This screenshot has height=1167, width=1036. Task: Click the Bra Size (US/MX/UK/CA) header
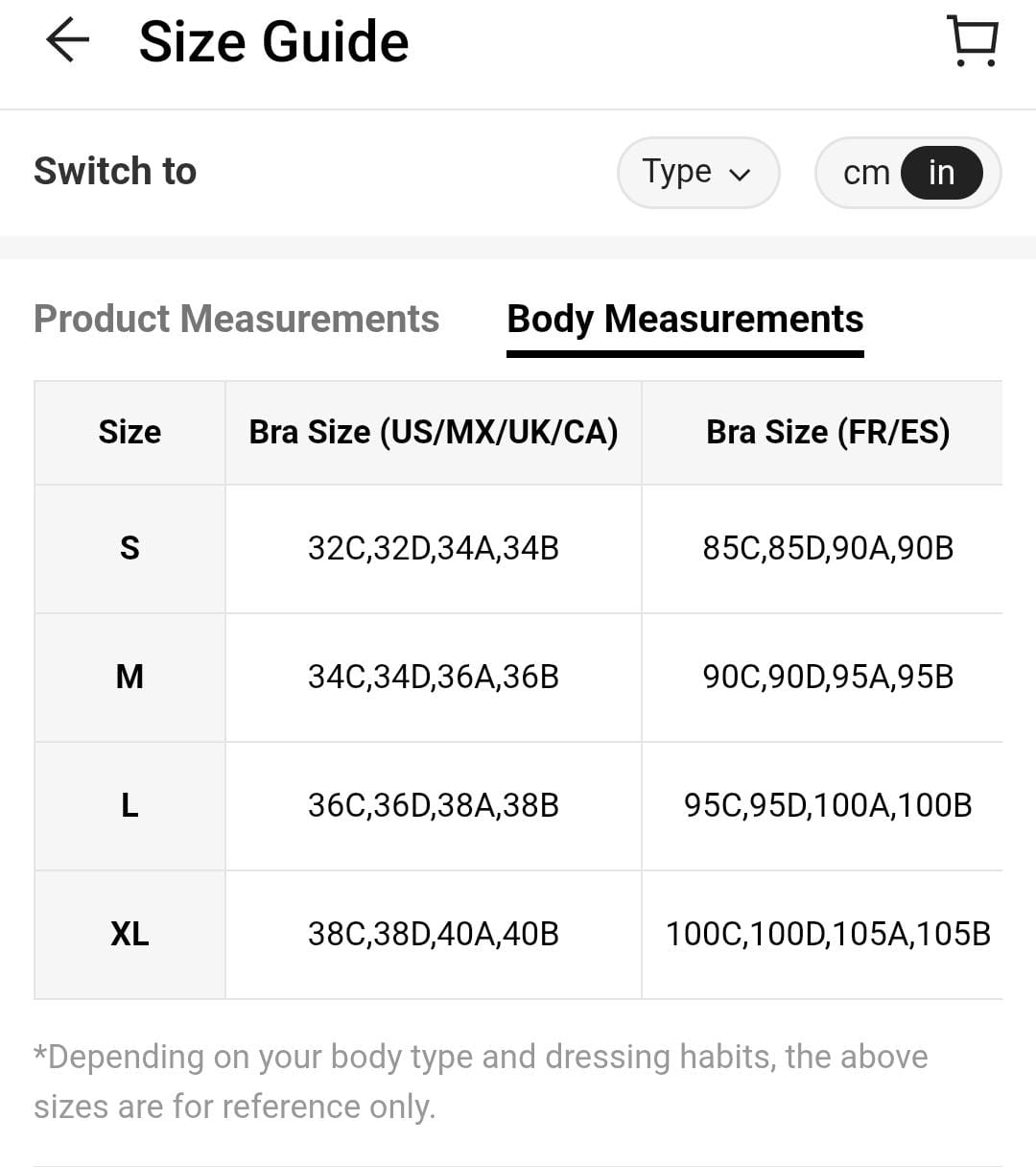coord(433,432)
